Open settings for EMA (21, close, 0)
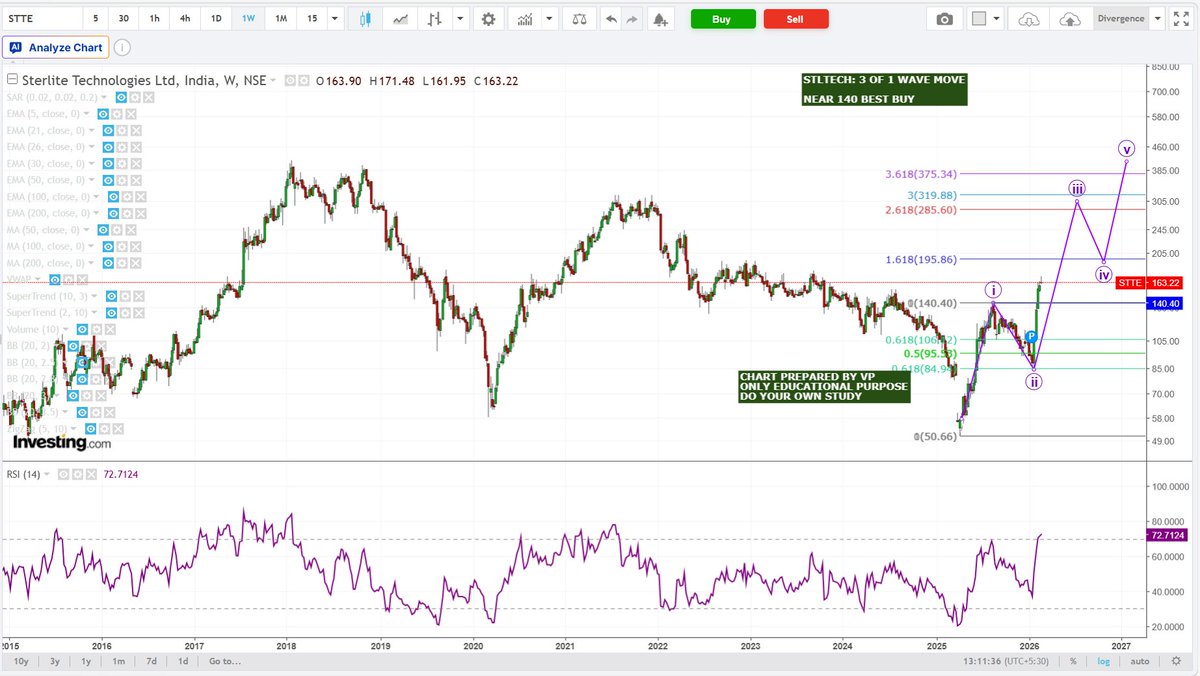1200x676 pixels. tap(123, 130)
